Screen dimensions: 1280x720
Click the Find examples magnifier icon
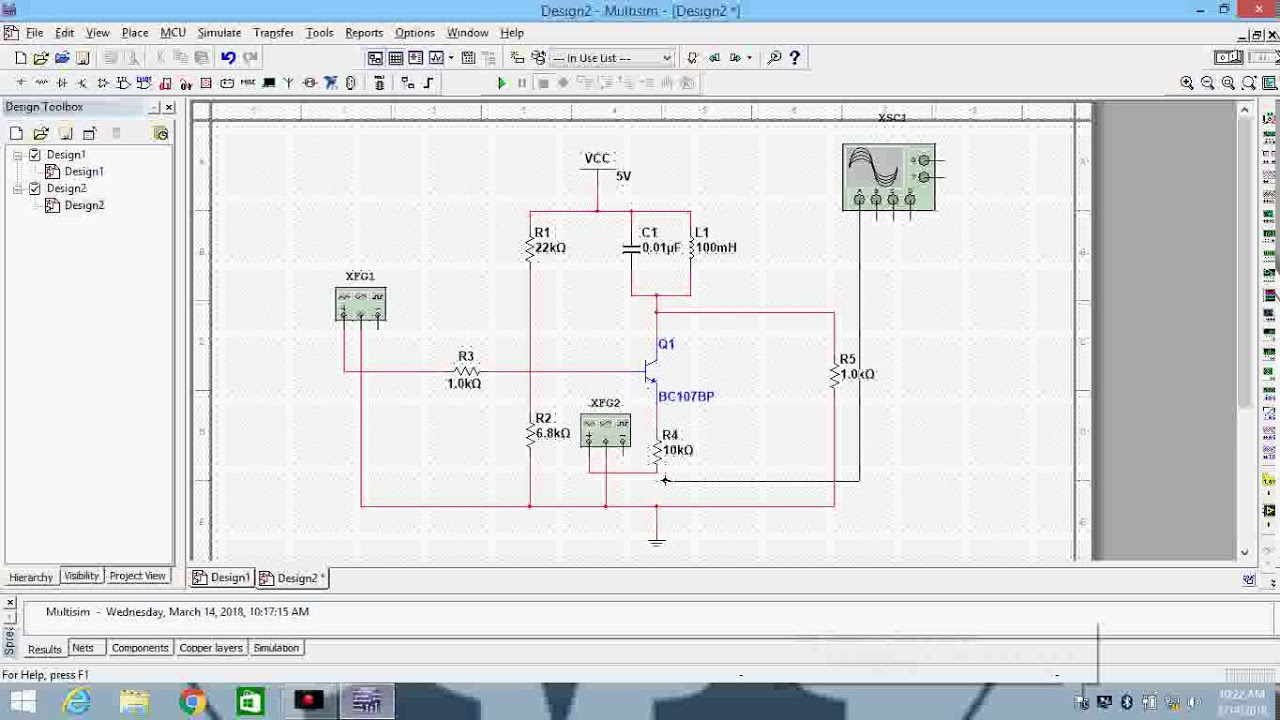point(774,58)
